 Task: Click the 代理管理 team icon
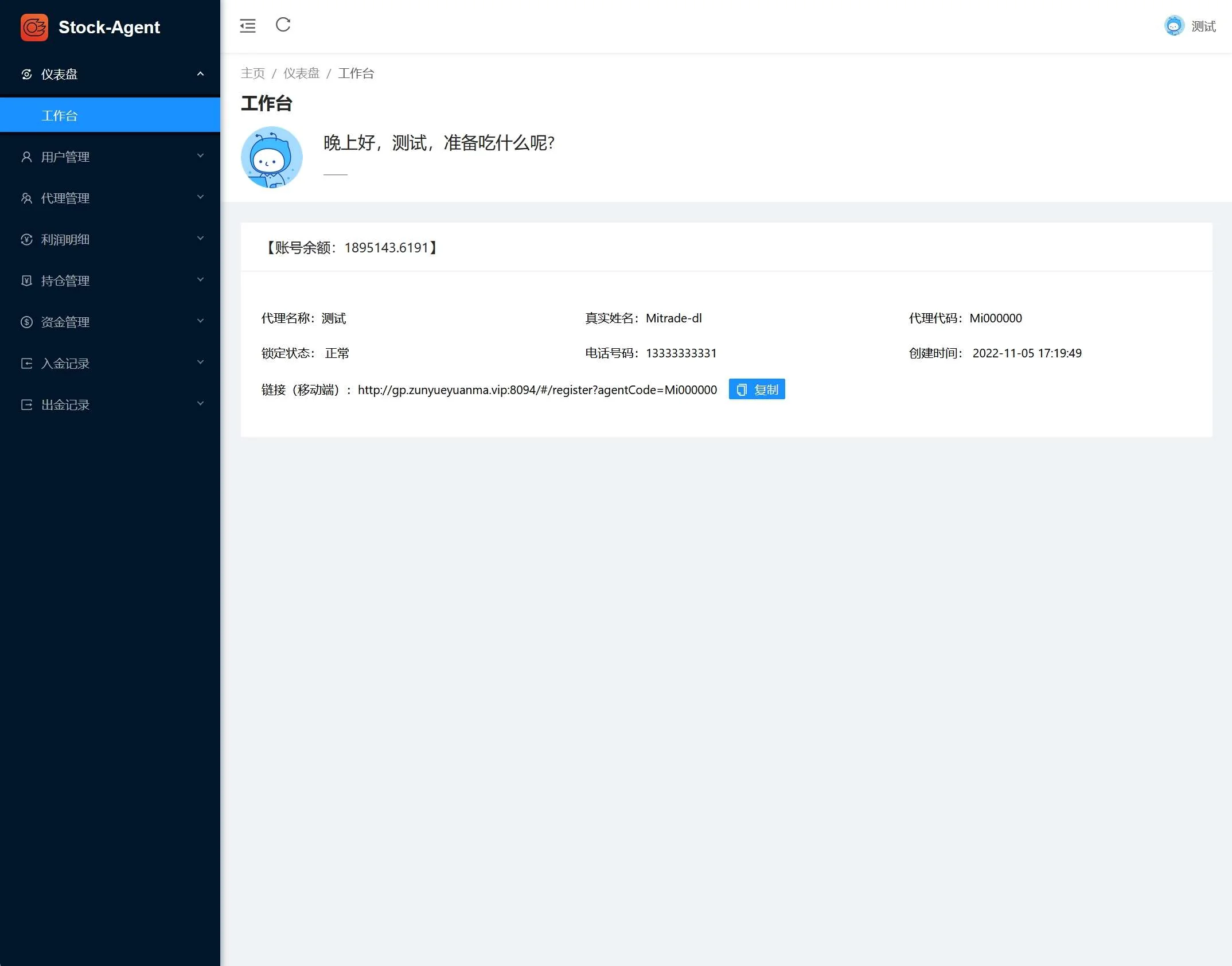[x=26, y=198]
